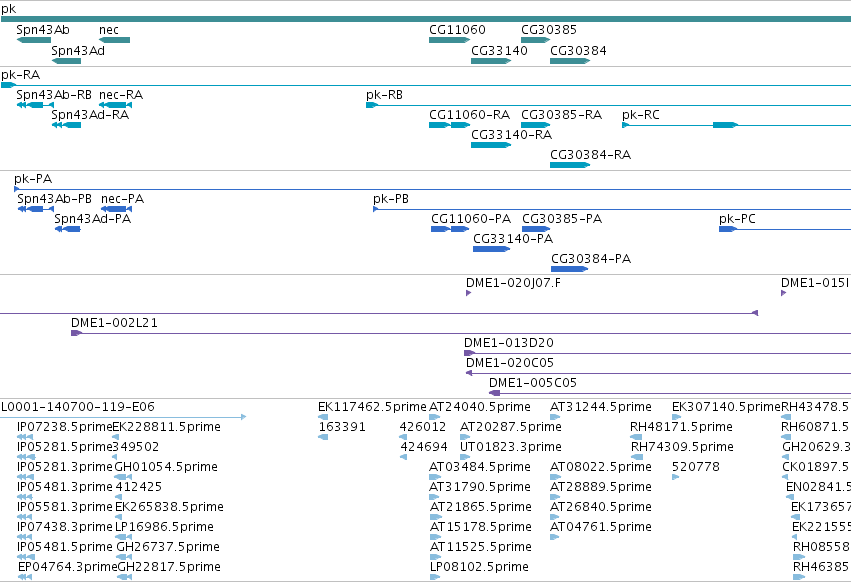
Task: Select the Spn43Ad-RA transcript
Action: point(66,125)
